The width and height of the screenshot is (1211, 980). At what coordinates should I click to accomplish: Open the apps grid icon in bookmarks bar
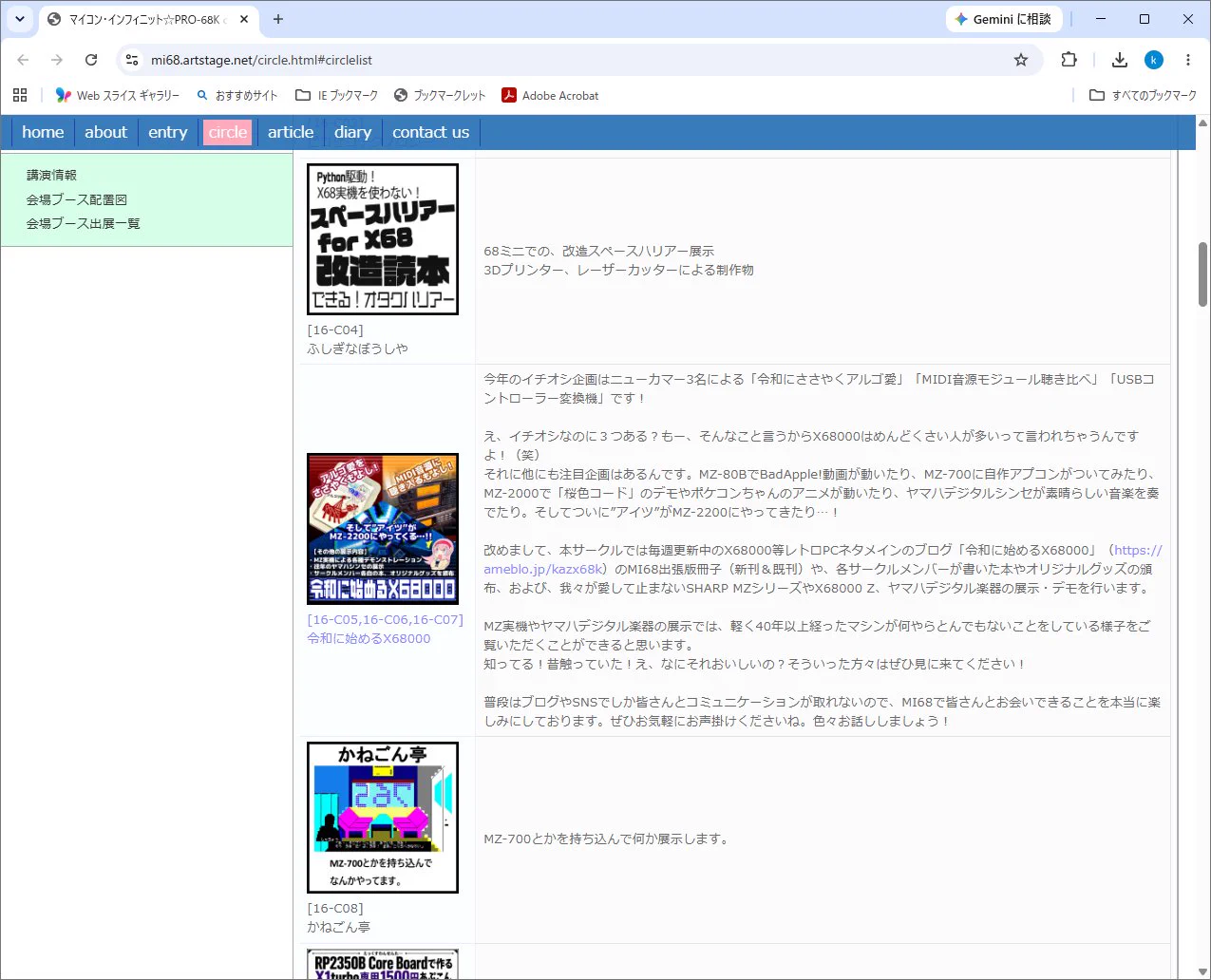tap(20, 95)
